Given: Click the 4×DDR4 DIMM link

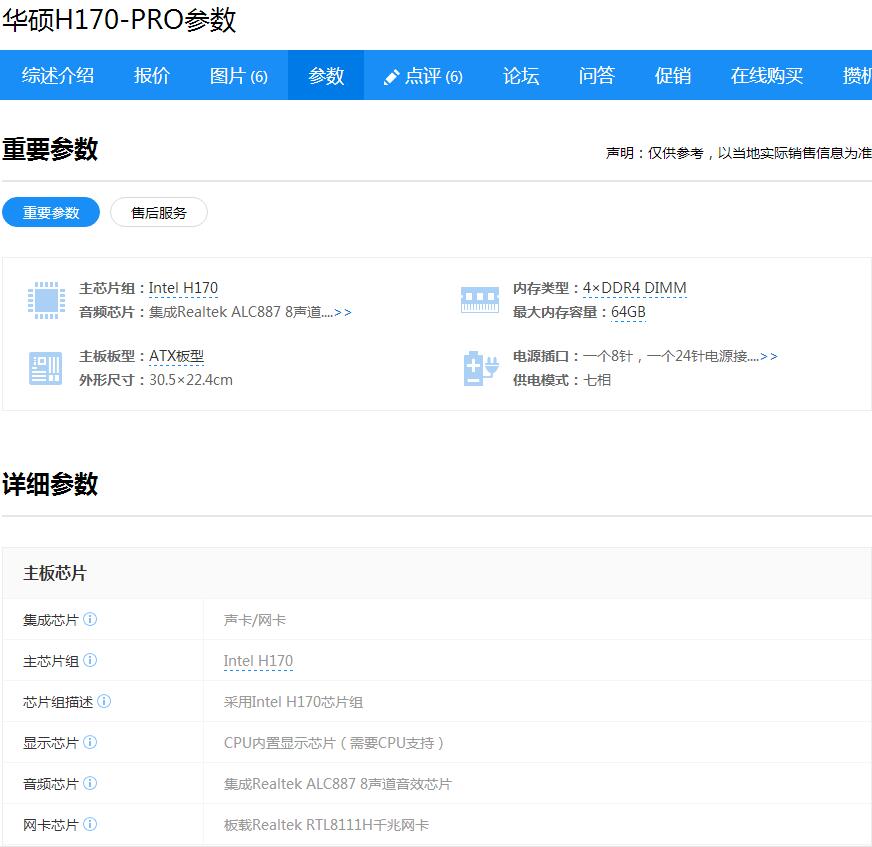Looking at the screenshot, I should pos(635,288).
